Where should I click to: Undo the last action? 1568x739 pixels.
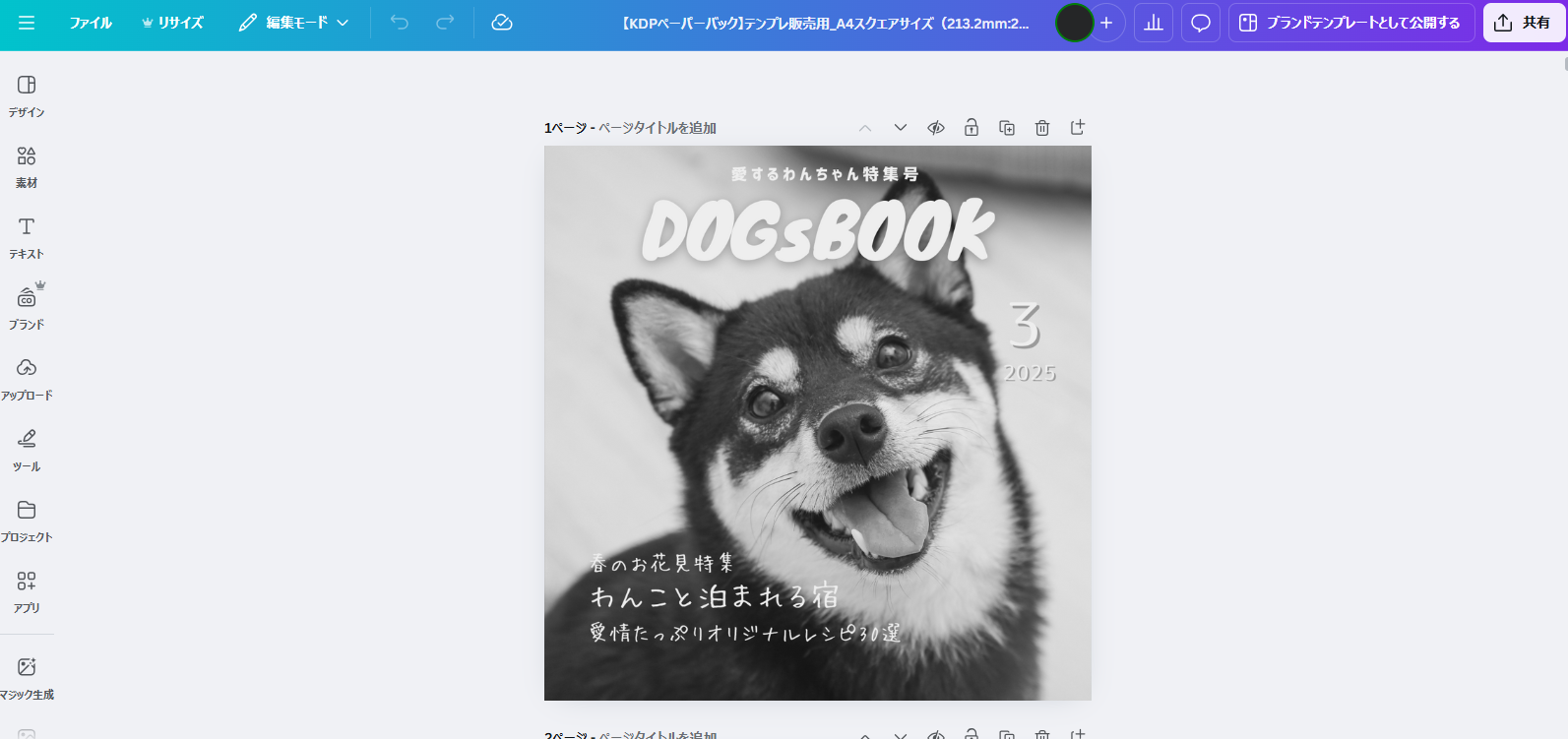[400, 23]
